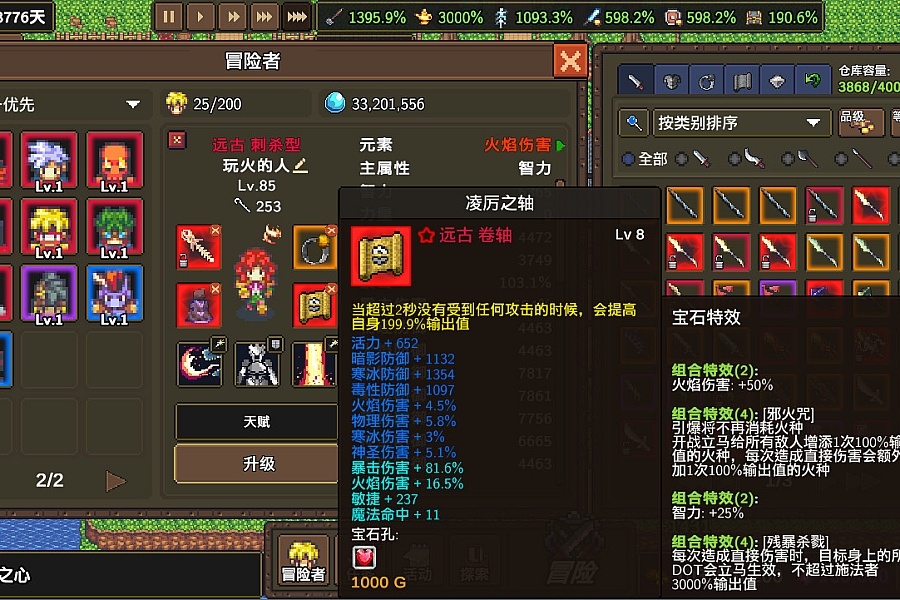Select the 全部 filter radio button
900x600 pixels.
(x=629, y=158)
